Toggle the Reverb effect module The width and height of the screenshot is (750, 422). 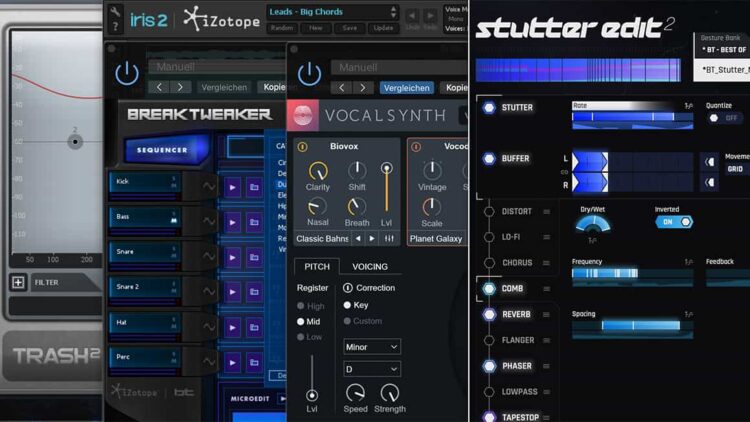(489, 314)
